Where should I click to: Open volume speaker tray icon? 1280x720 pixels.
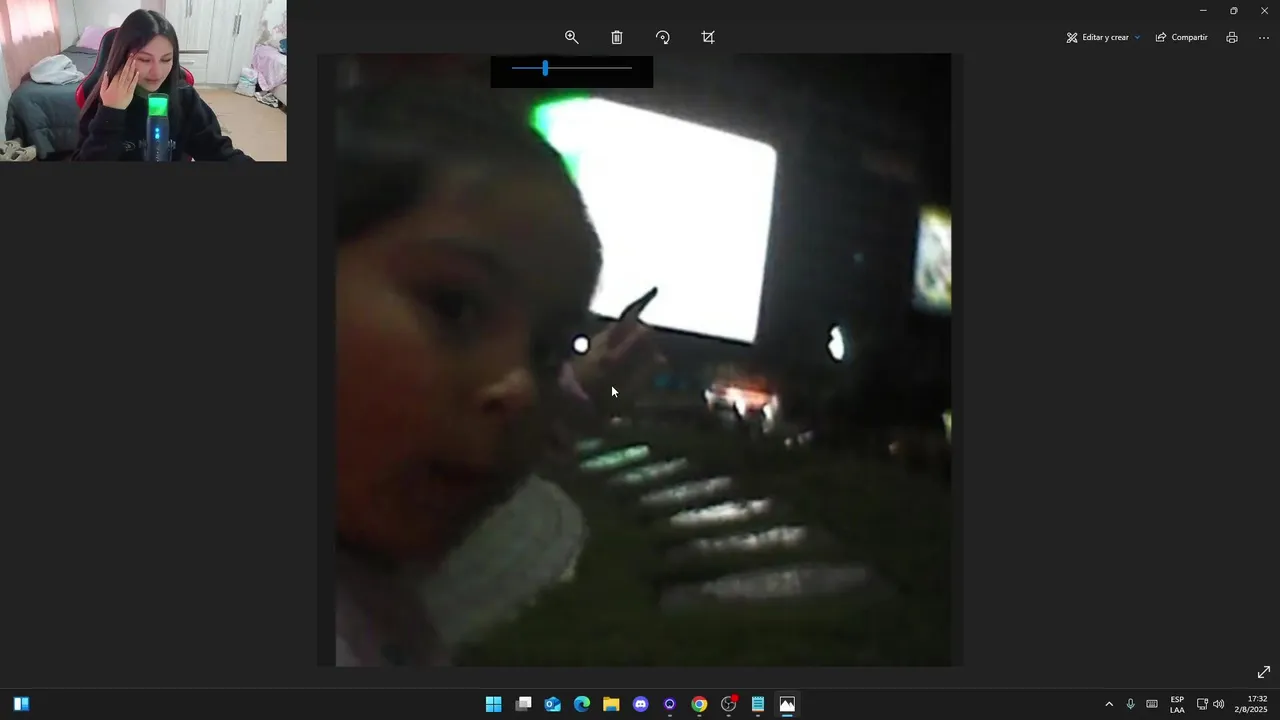click(x=1218, y=704)
